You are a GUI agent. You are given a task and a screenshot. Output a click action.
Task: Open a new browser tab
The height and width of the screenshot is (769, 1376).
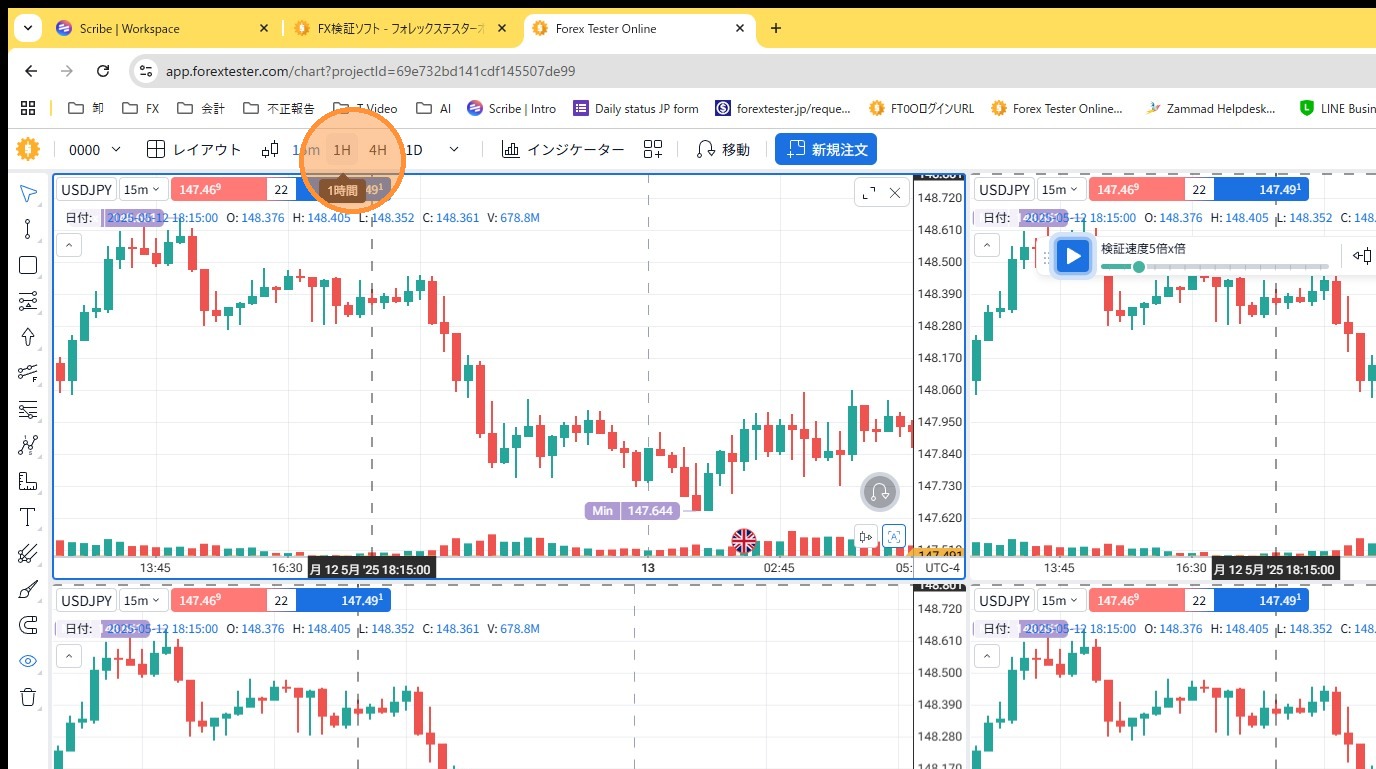[x=776, y=28]
